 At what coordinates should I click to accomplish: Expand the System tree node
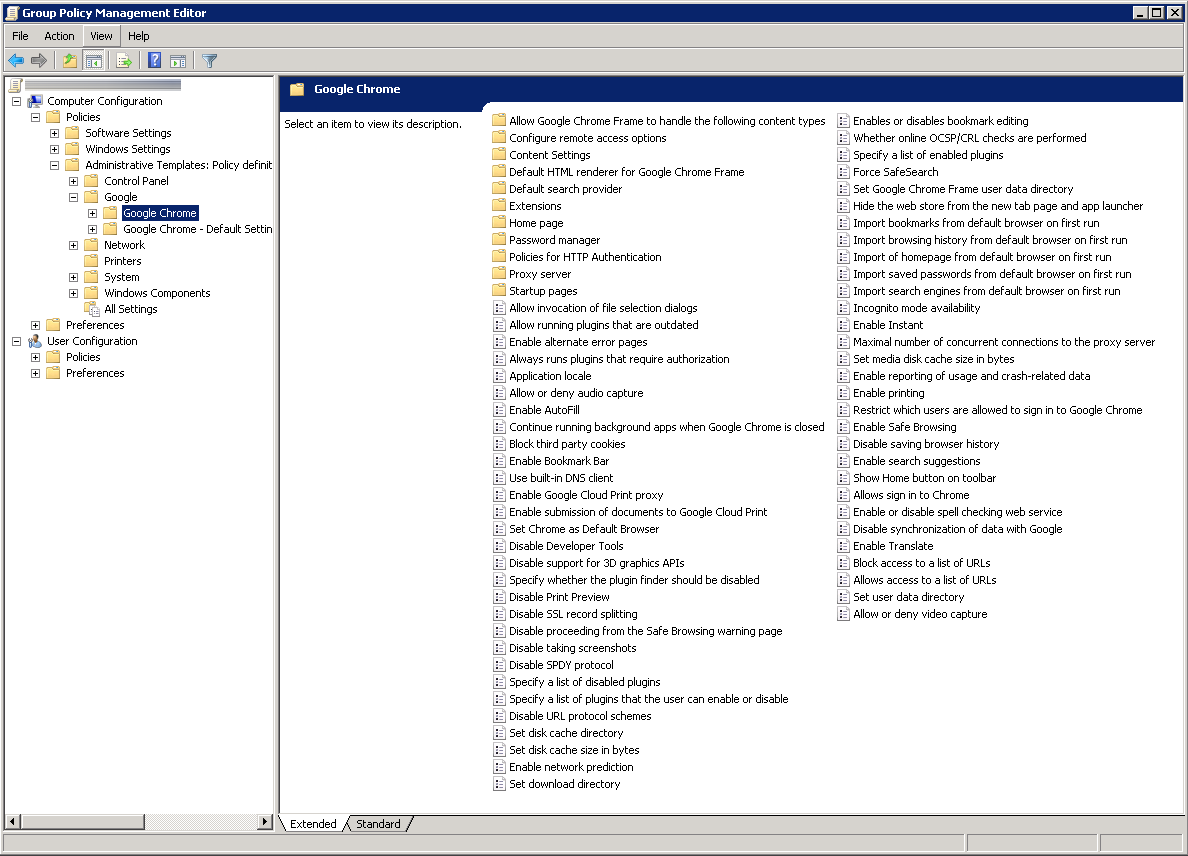point(73,277)
